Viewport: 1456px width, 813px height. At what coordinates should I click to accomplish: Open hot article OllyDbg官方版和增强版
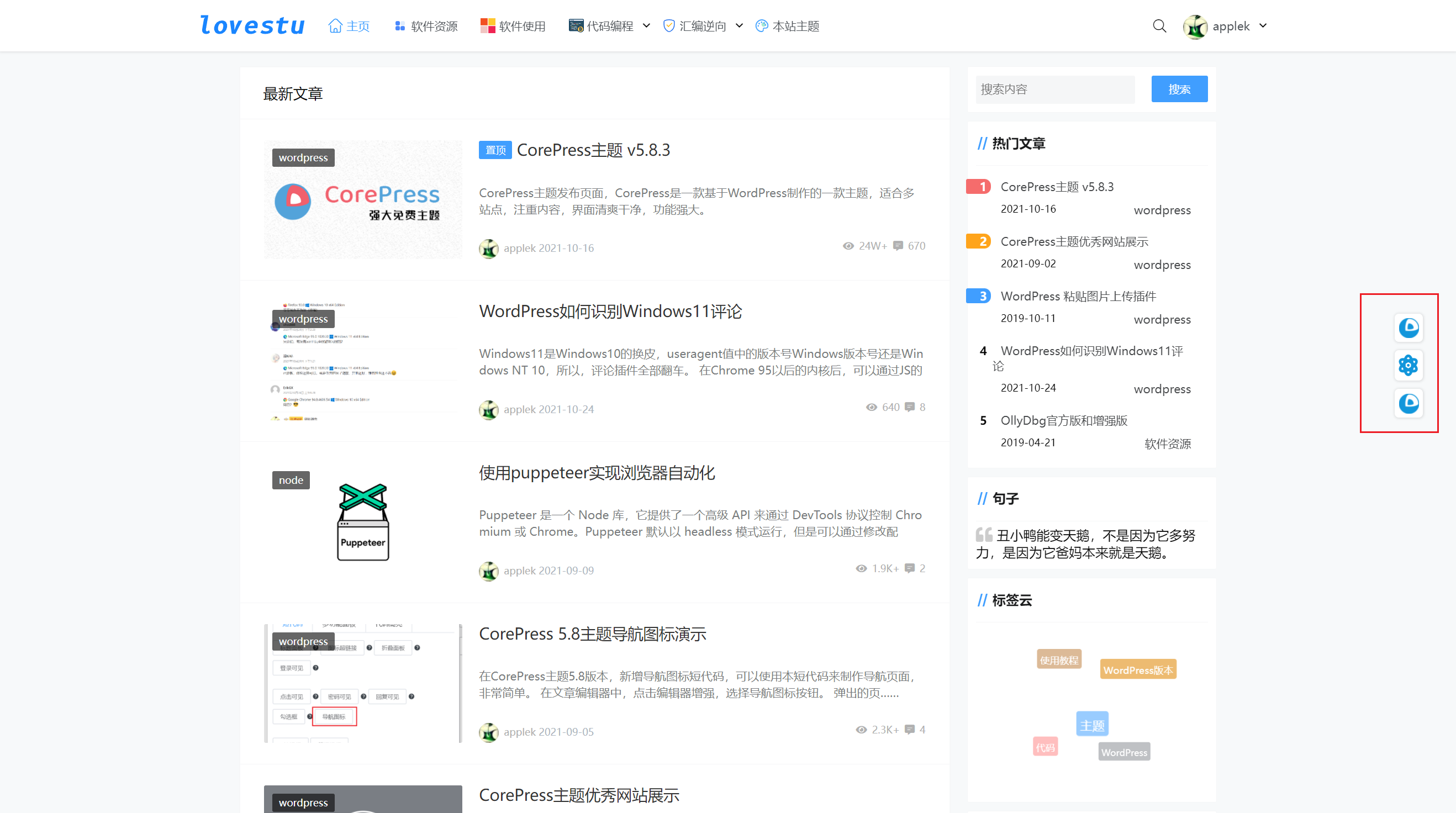pyautogui.click(x=1064, y=420)
